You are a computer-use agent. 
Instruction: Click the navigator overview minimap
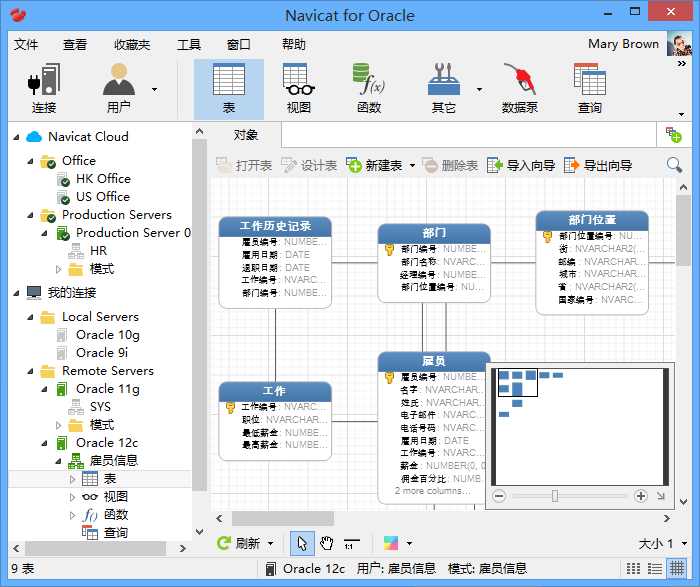pos(579,426)
